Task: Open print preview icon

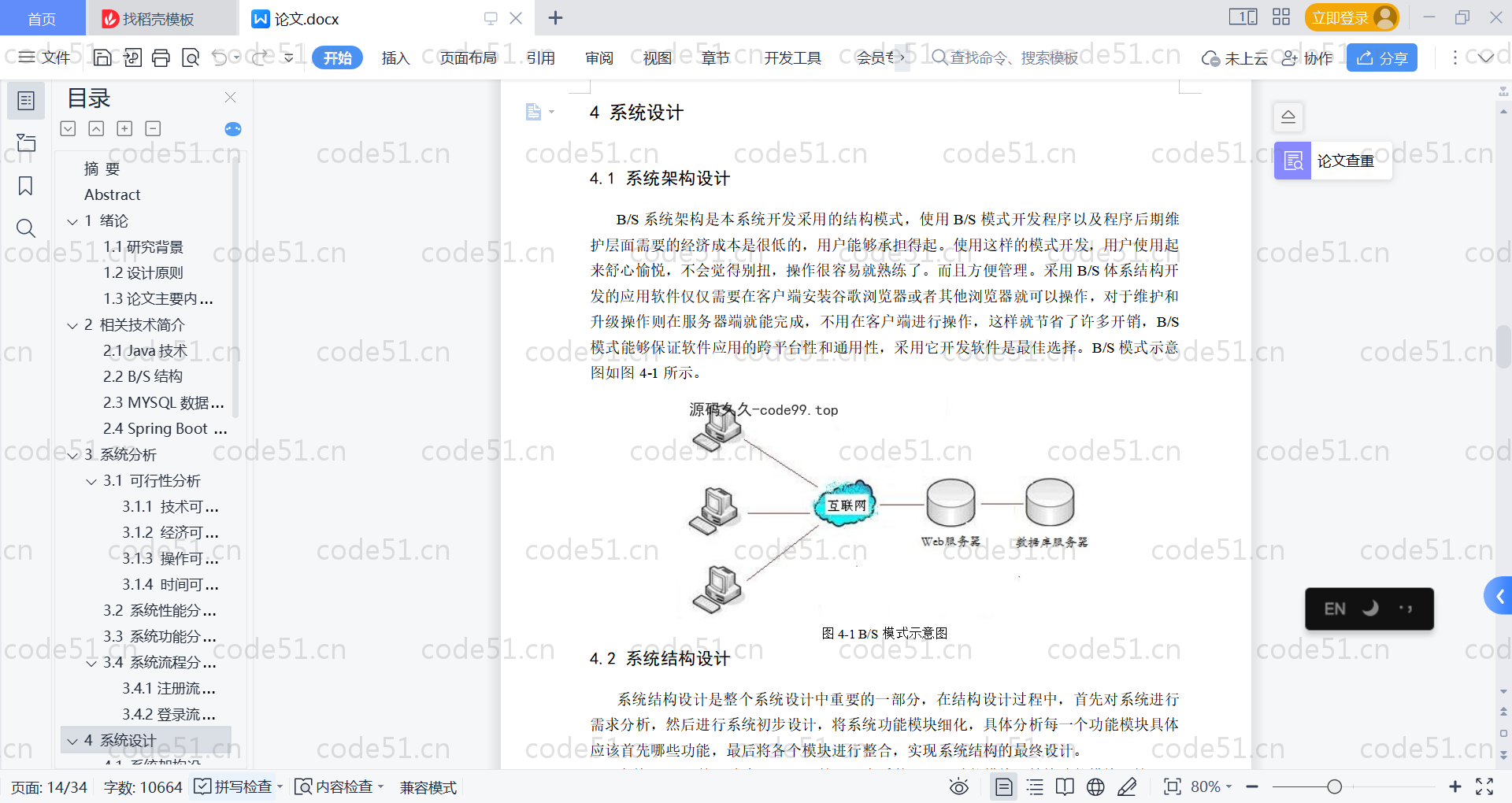Action: tap(191, 57)
